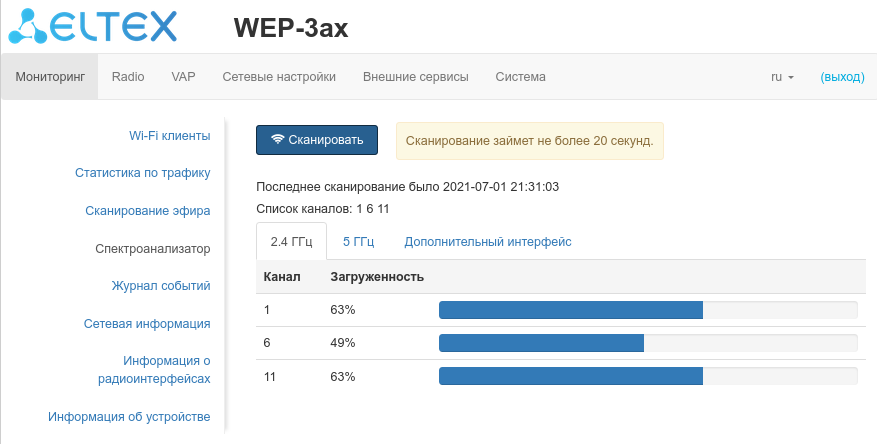877x444 pixels.
Task: Open Журнал событий in the sidebar
Action: coord(160,286)
